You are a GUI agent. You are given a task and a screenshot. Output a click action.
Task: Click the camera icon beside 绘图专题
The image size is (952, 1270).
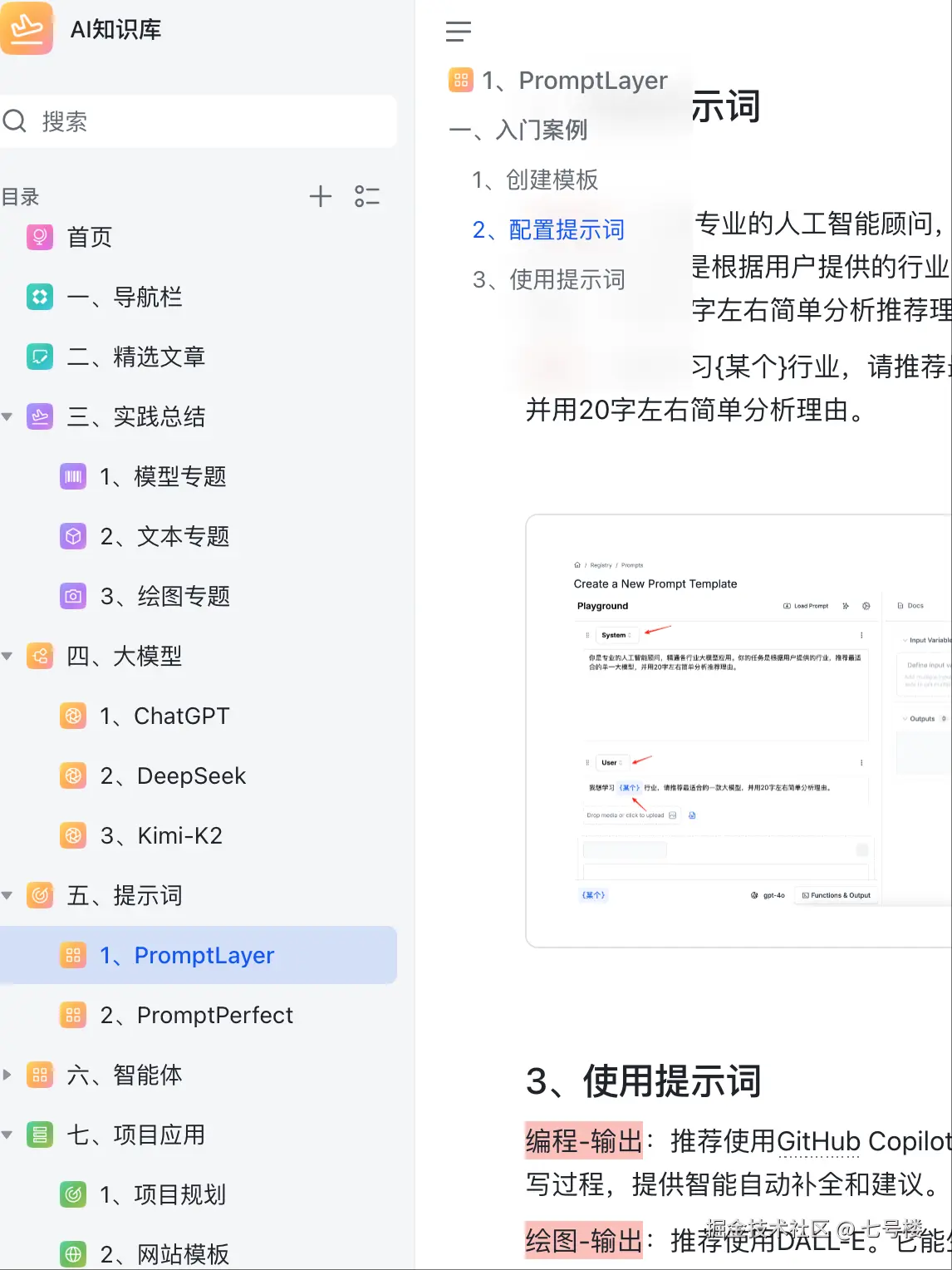click(73, 596)
